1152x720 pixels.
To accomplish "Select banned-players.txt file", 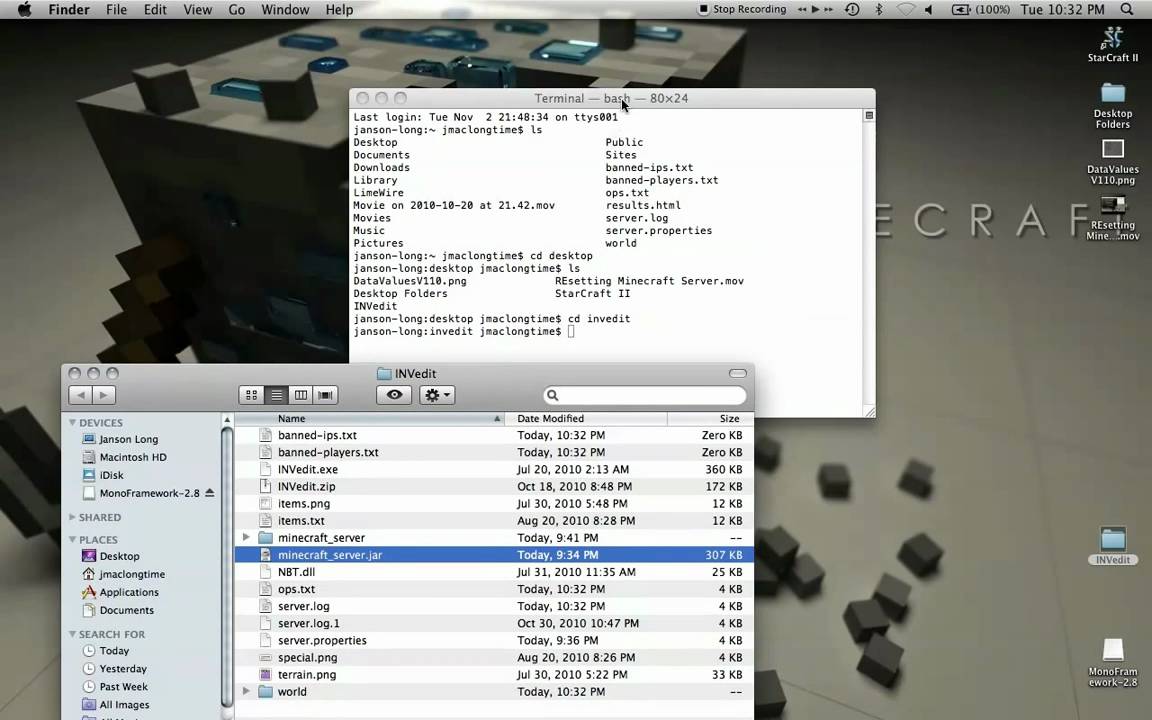I will coord(494,453).
